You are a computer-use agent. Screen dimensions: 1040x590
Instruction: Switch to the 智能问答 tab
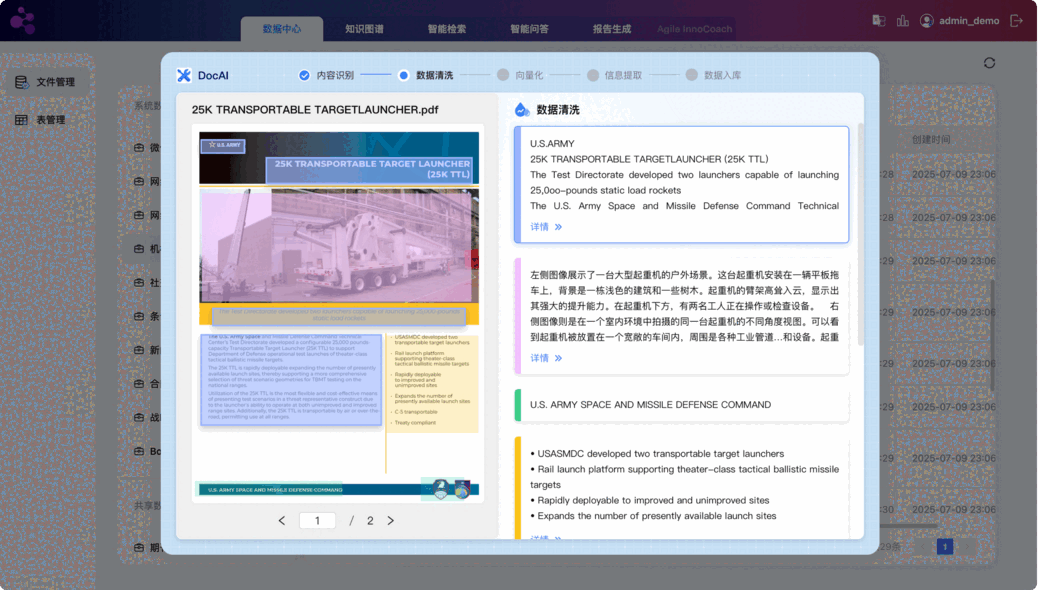[x=529, y=29]
